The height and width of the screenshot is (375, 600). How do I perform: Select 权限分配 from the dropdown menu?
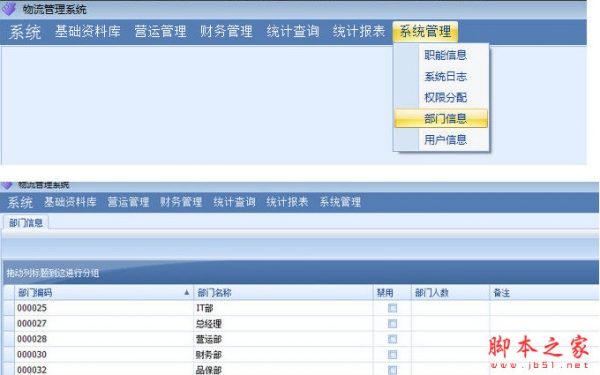[445, 97]
